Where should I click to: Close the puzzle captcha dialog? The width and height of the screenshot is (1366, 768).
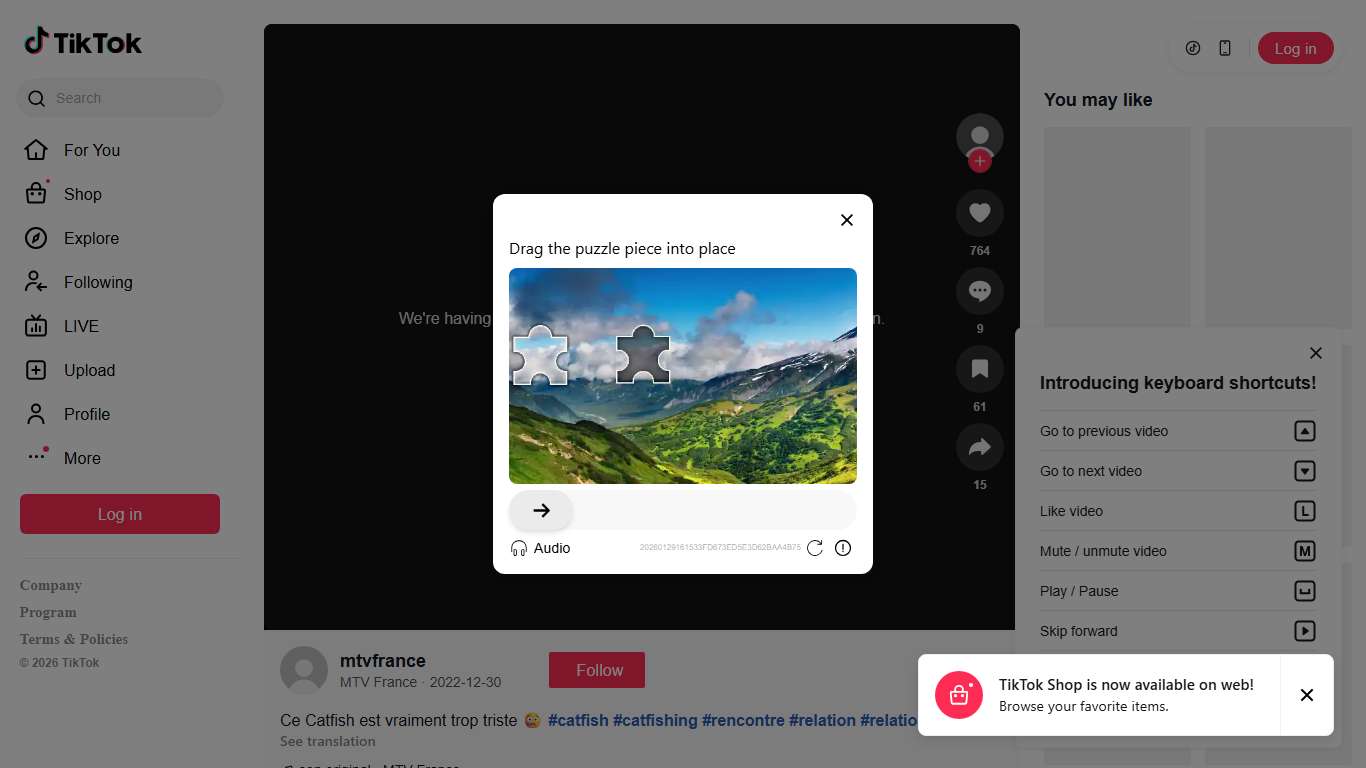847,220
